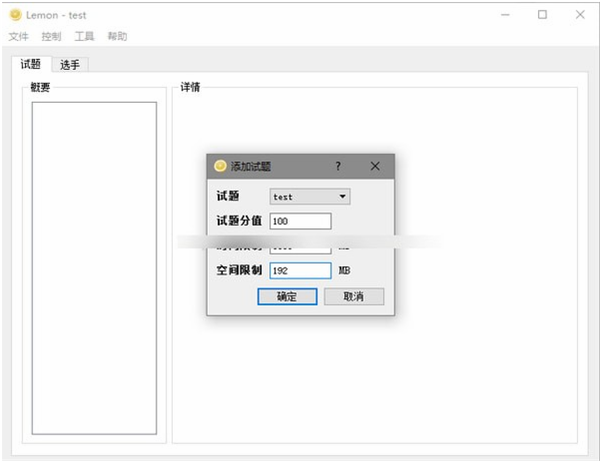Click the 空间限制 field with 192

300,270
